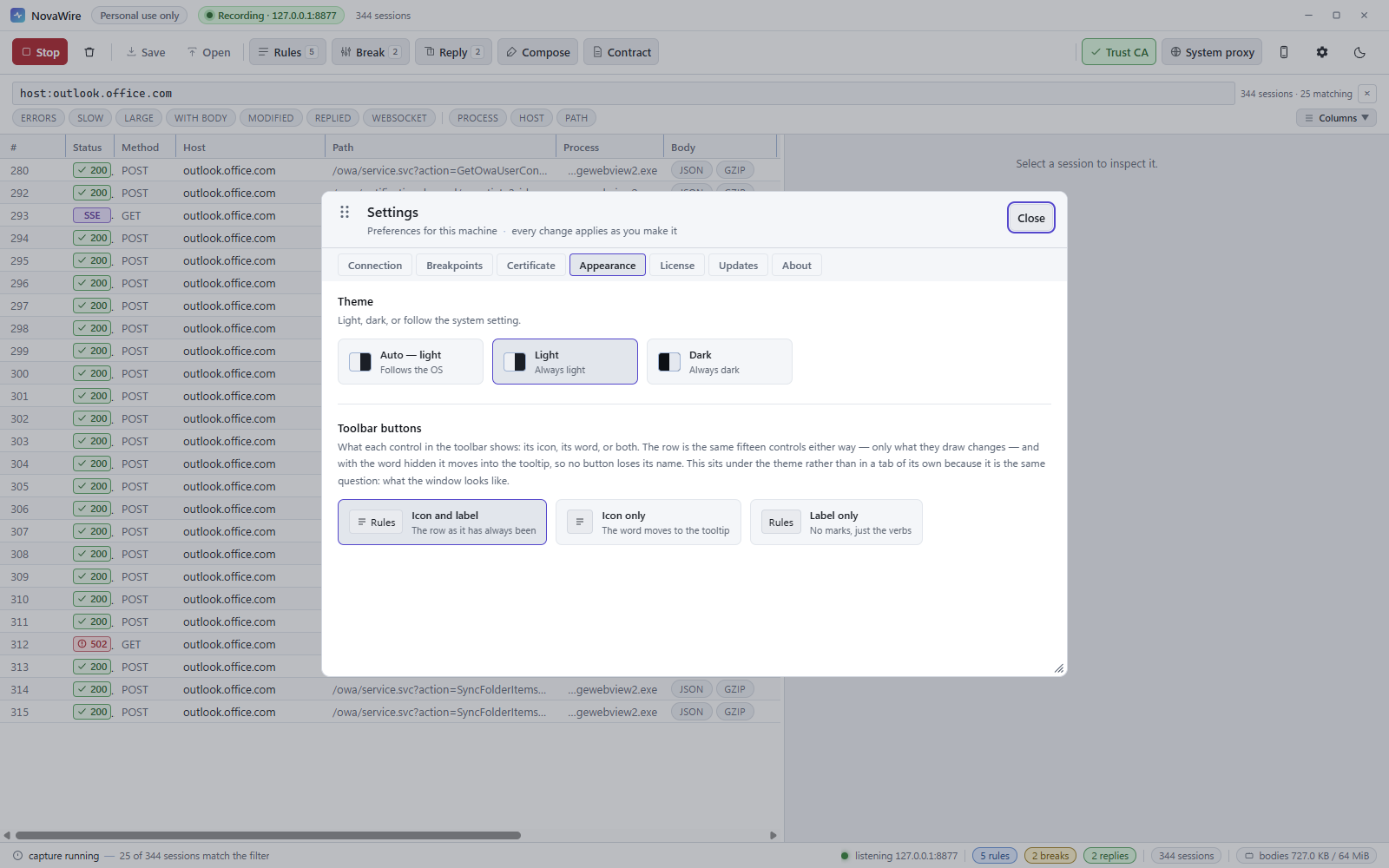Save the captured sessions
Viewport: 1389px width, 868px height.
point(145,52)
